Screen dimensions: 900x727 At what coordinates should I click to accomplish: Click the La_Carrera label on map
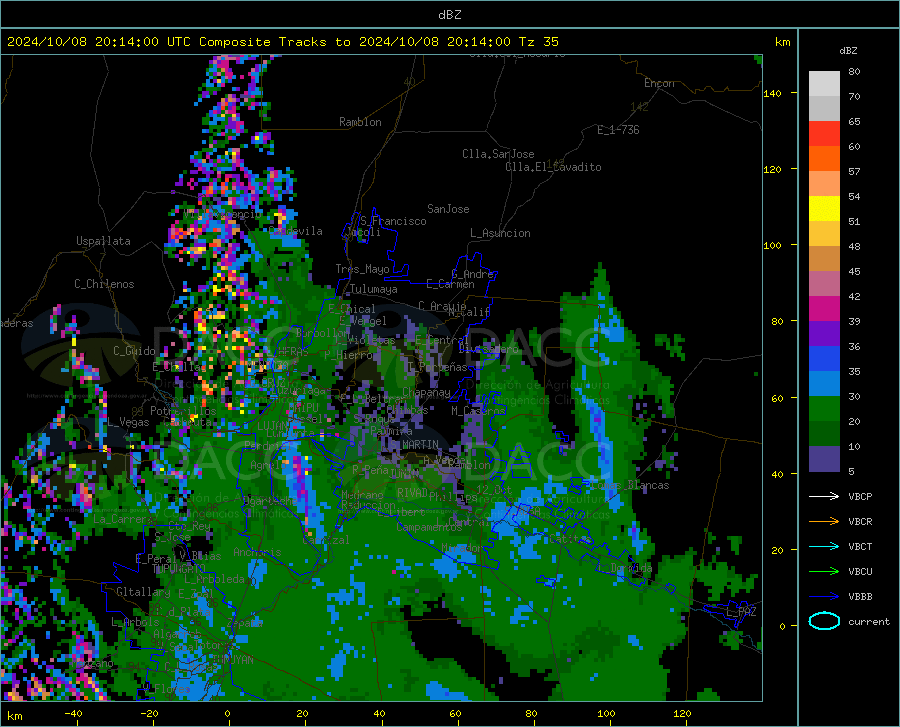pos(123,519)
